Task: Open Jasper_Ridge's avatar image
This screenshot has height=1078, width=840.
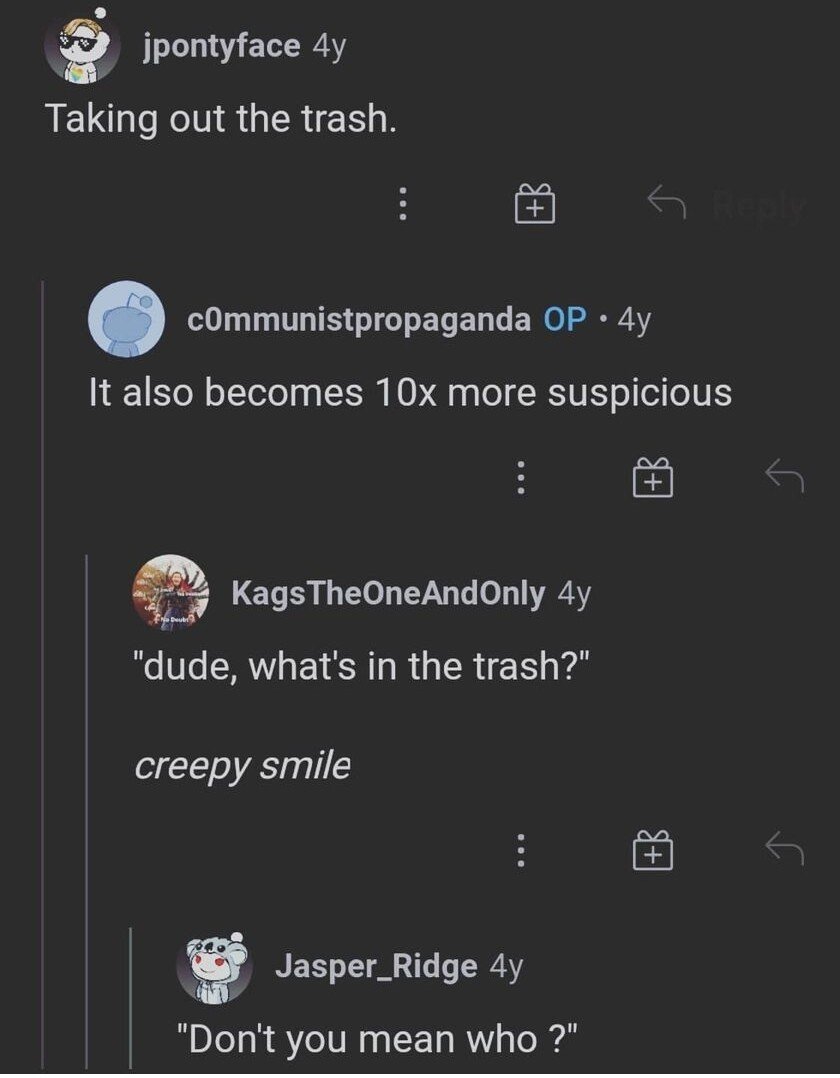Action: pos(213,965)
